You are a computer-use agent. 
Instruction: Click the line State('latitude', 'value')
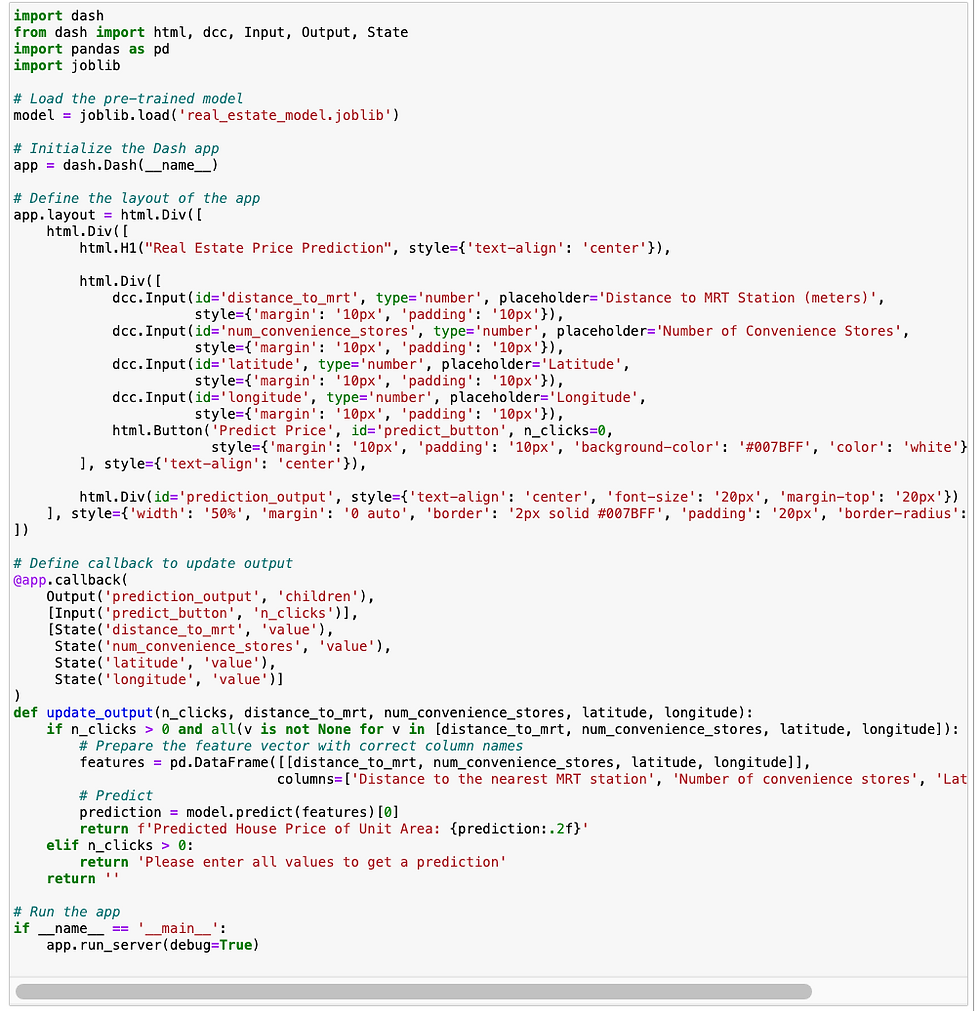click(166, 663)
